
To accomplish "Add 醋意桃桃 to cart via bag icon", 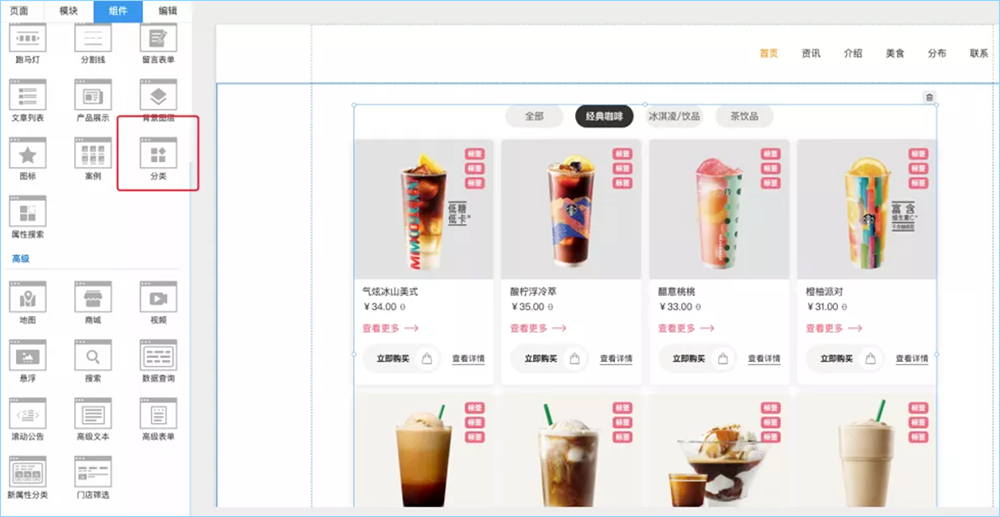I will pyautogui.click(x=723, y=359).
